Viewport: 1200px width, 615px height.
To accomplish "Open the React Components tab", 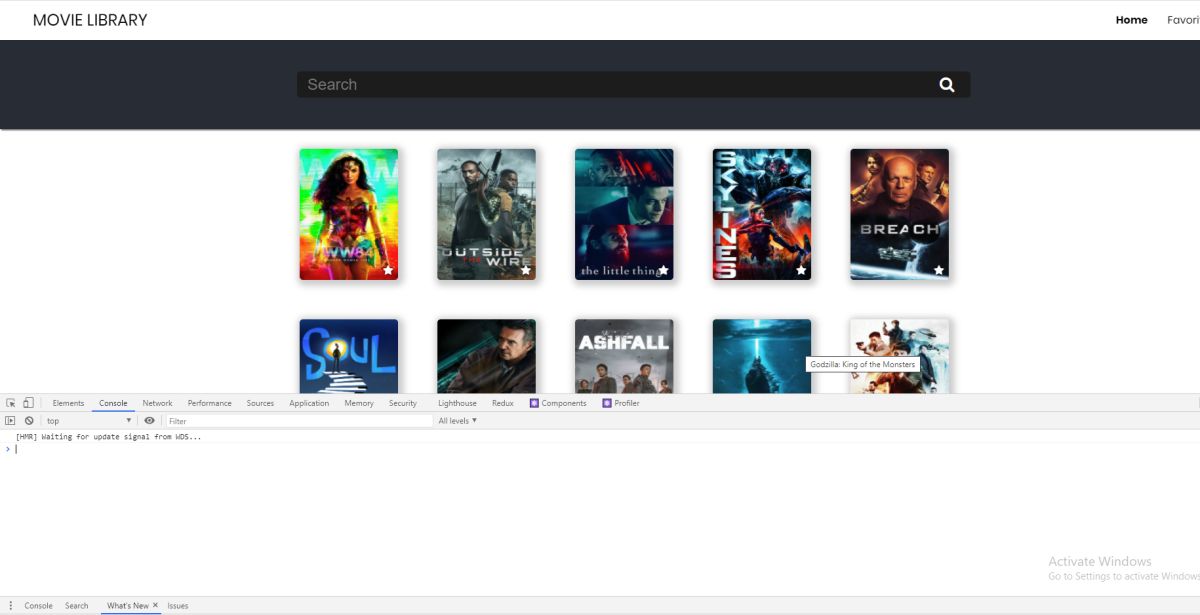I will [x=558, y=403].
